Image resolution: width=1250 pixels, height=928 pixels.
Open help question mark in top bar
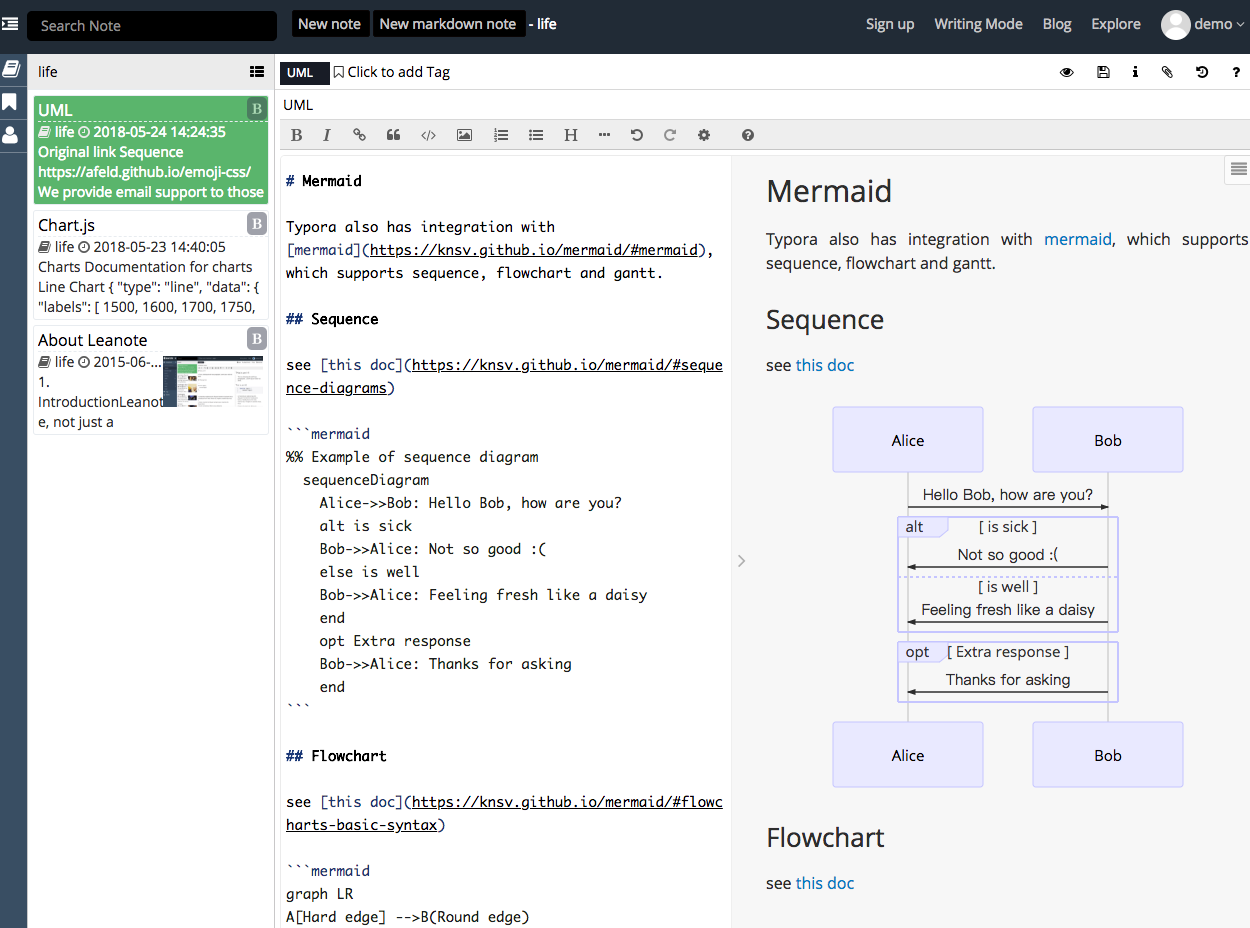1237,72
